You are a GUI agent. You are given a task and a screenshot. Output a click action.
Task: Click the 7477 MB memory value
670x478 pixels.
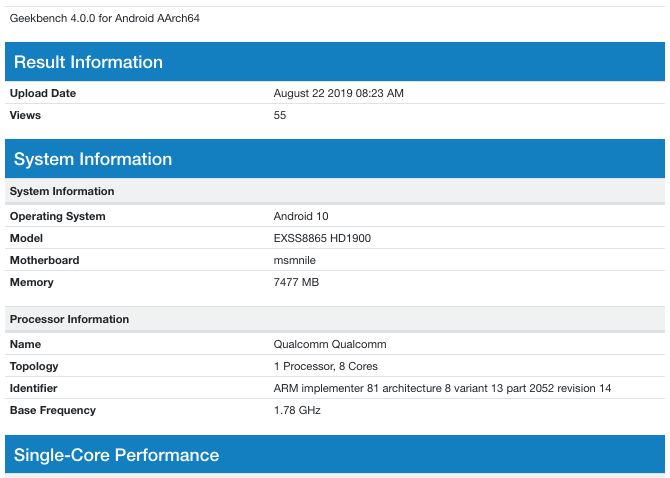point(296,282)
